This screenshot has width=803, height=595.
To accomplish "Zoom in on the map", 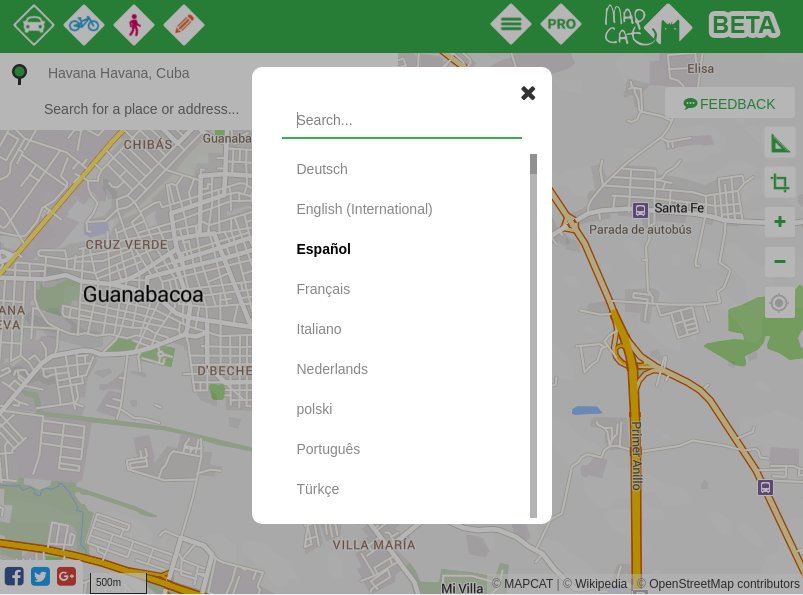I will click(x=780, y=222).
